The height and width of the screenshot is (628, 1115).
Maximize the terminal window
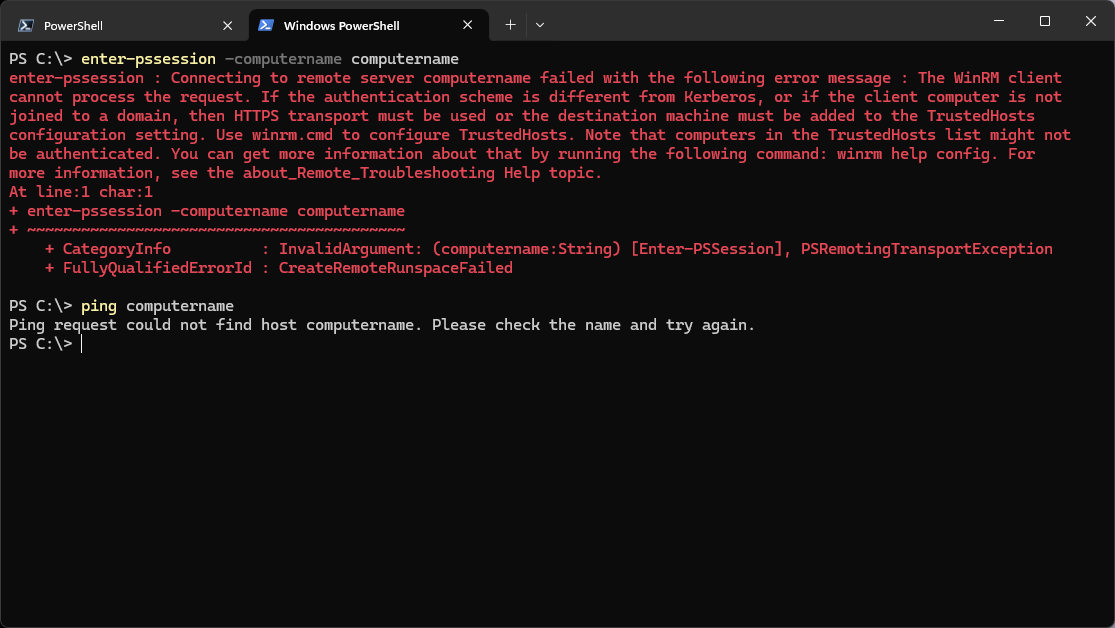click(x=1045, y=21)
